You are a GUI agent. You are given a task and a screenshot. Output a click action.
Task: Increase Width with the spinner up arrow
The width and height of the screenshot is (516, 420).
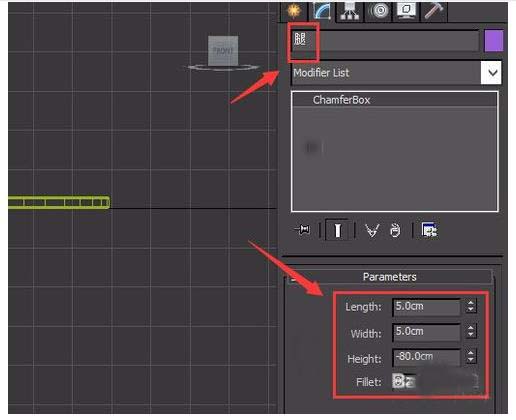[470, 328]
